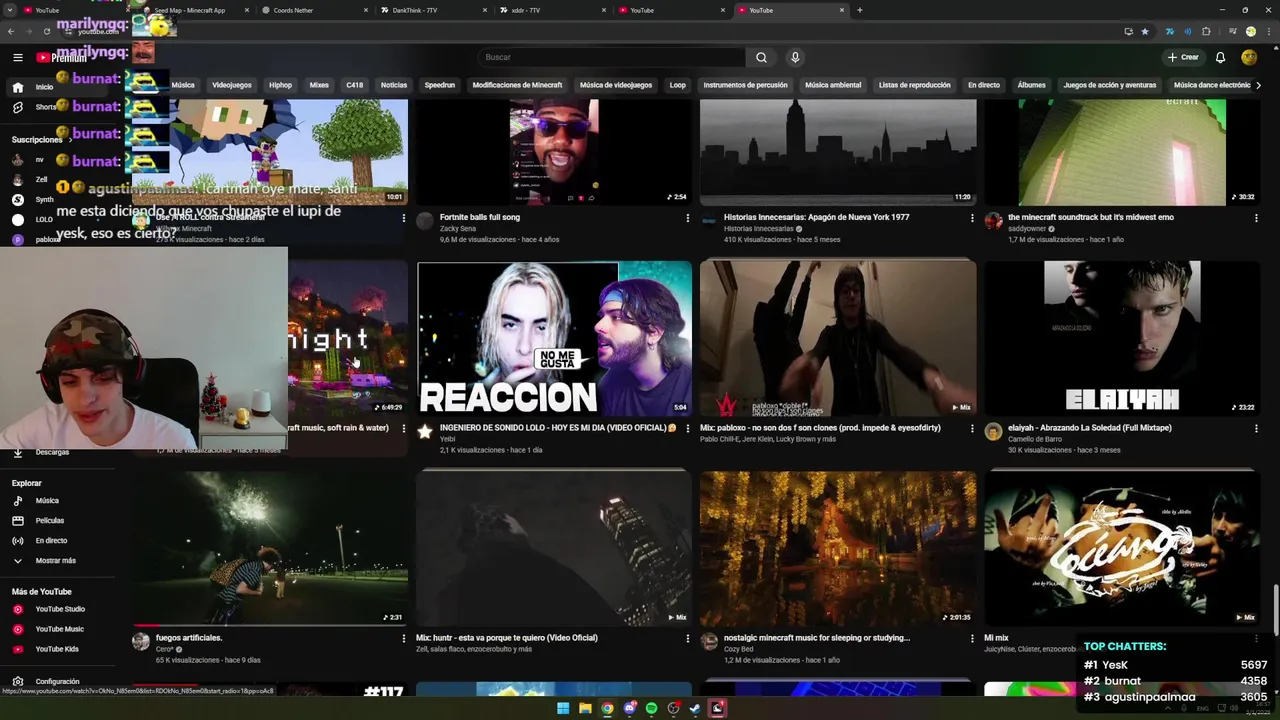Screen dimensions: 1280x720
Task: Open options menu for Mix huntr video
Action: tap(687, 638)
